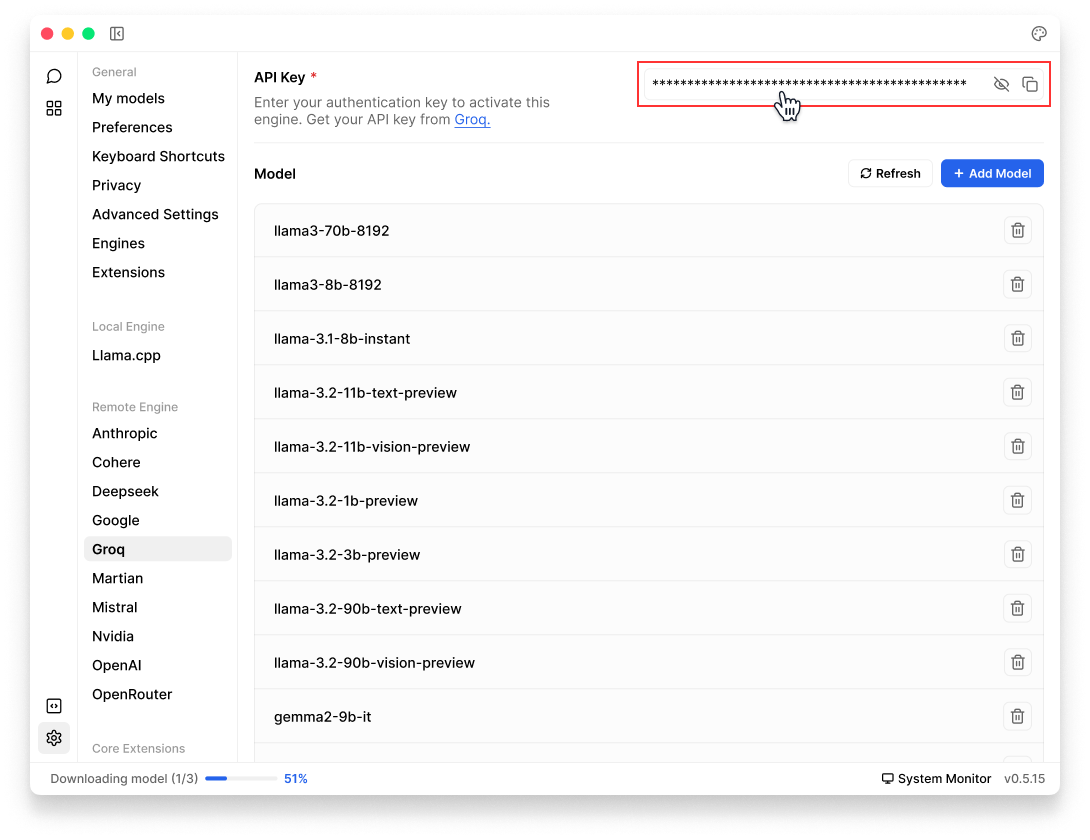Click the llama-3.2-11b-vision-preview model name
The width and height of the screenshot is (1090, 840).
tap(372, 446)
